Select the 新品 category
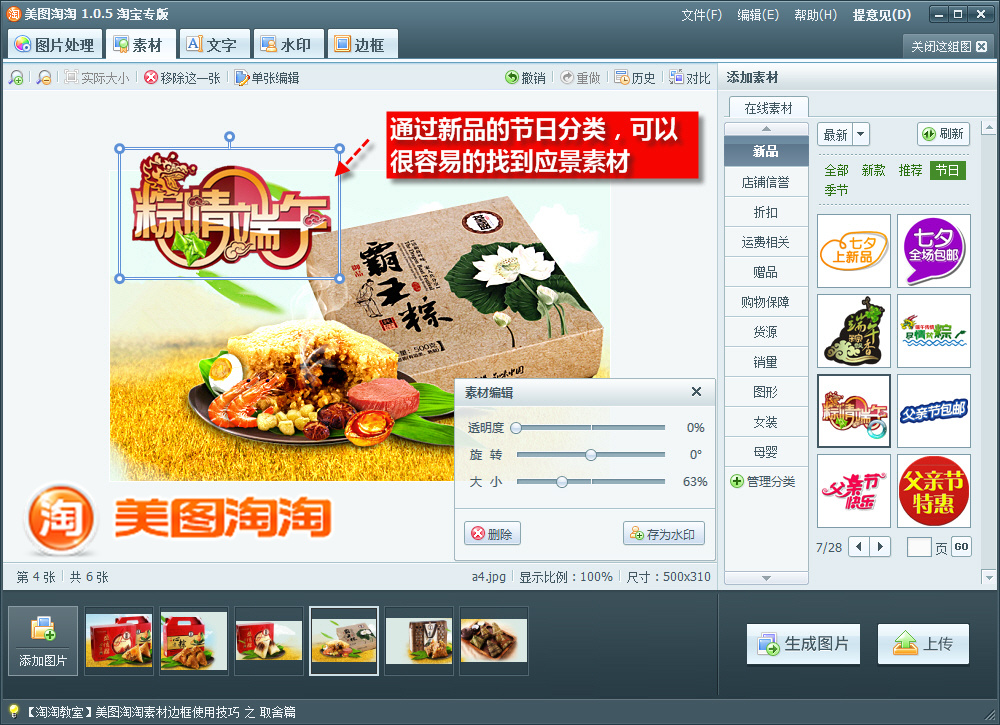This screenshot has height=725, width=1000. [766, 151]
